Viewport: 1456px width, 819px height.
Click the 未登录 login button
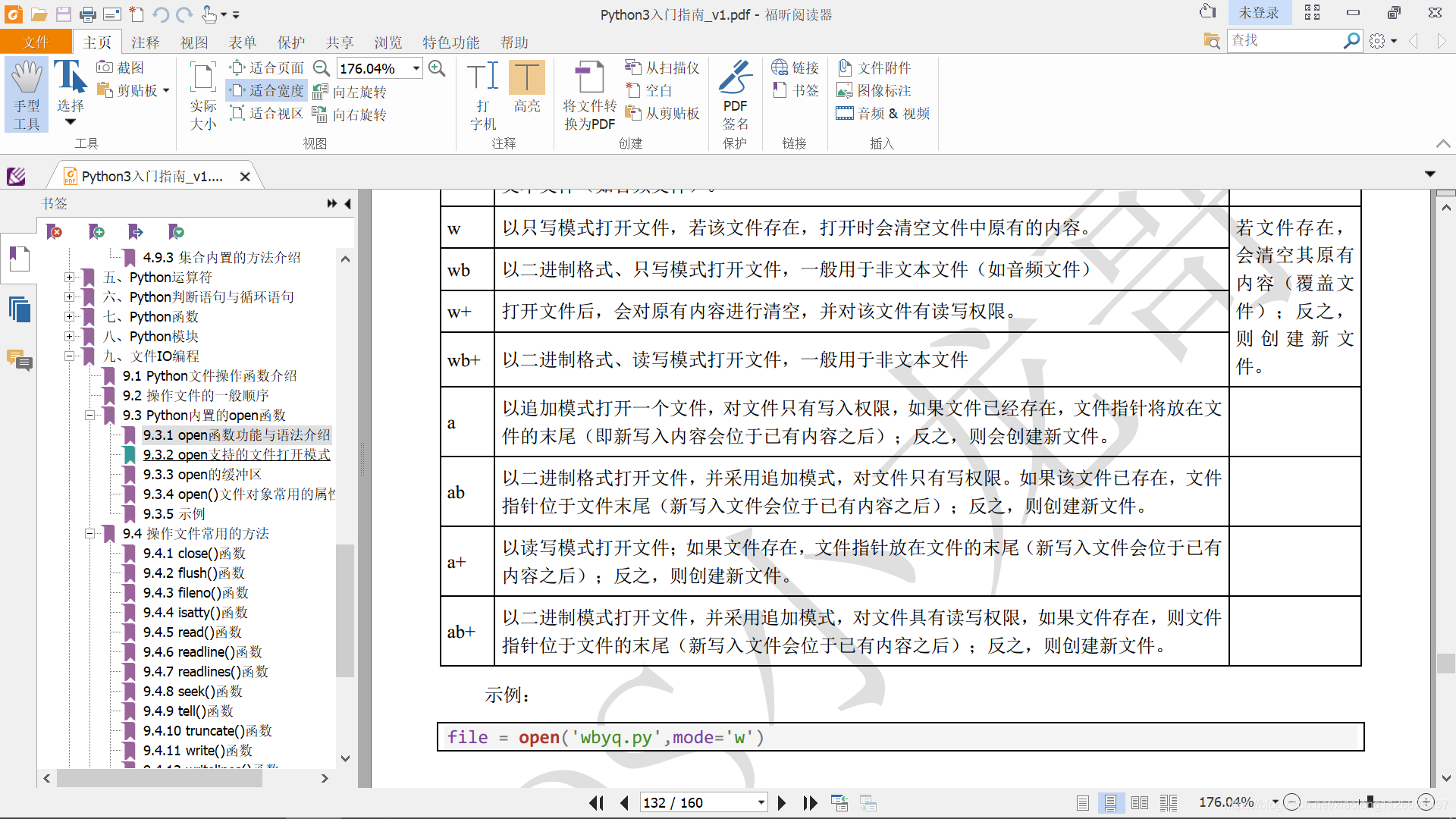(x=1258, y=13)
